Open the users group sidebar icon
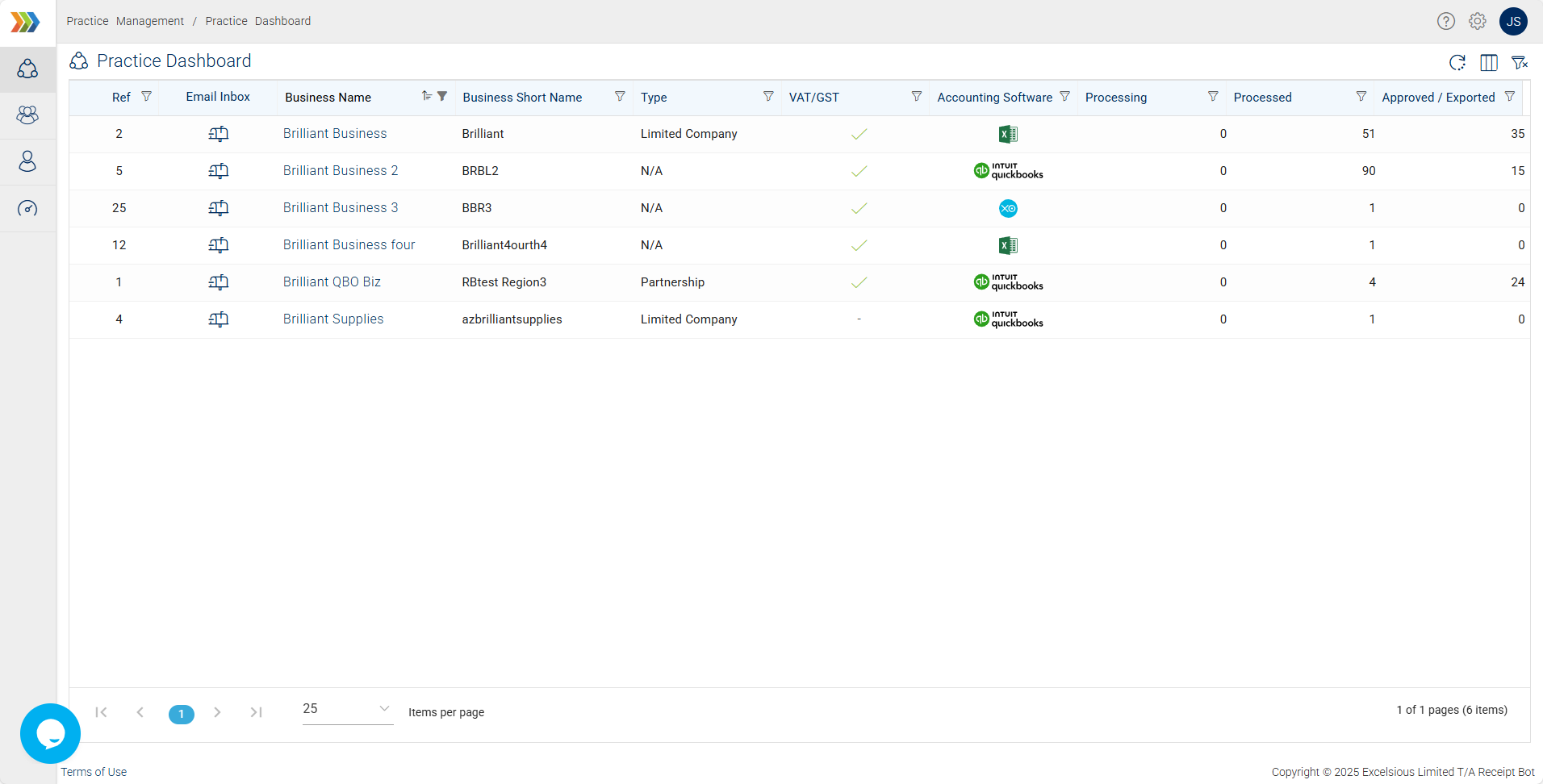Screen dimensions: 1543x784 pyautogui.click(x=27, y=115)
